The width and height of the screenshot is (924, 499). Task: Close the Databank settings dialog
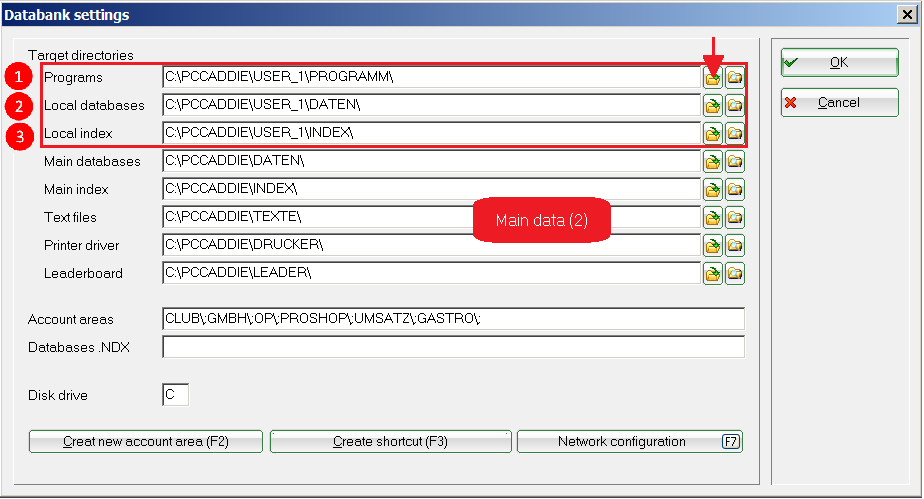coord(908,14)
